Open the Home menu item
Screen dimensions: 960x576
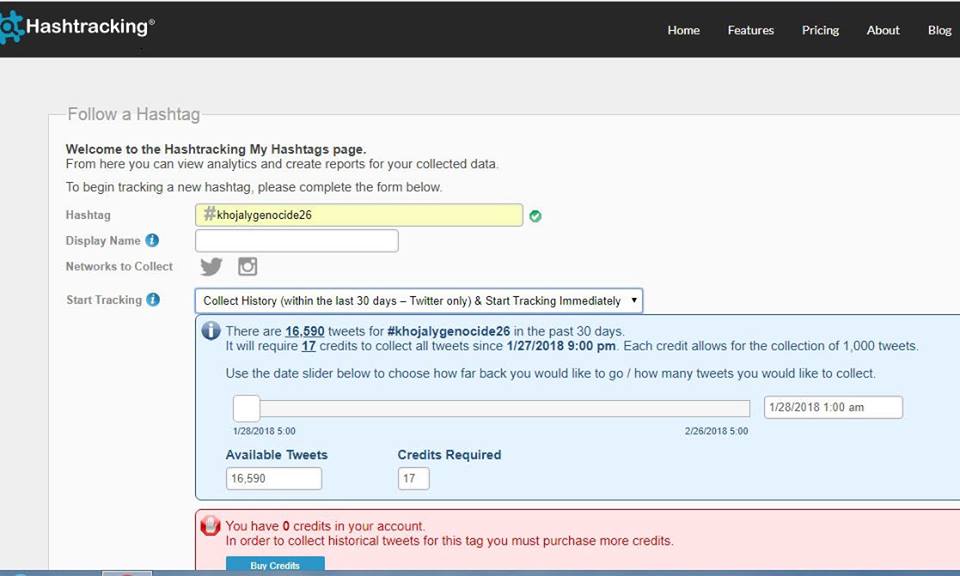click(x=683, y=30)
